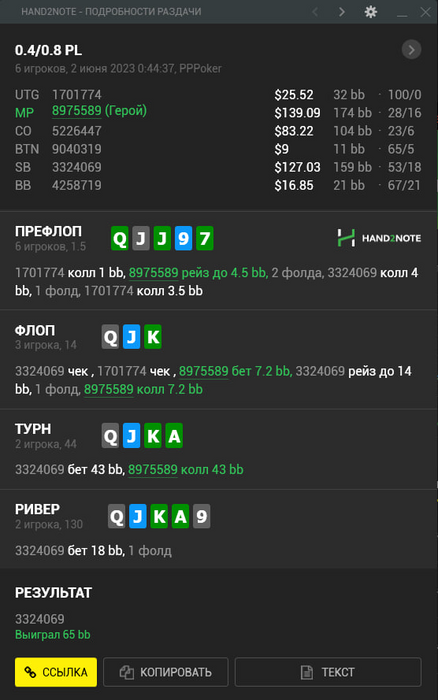Click the Hand2Note logo
This screenshot has width=438, height=700.
click(379, 238)
